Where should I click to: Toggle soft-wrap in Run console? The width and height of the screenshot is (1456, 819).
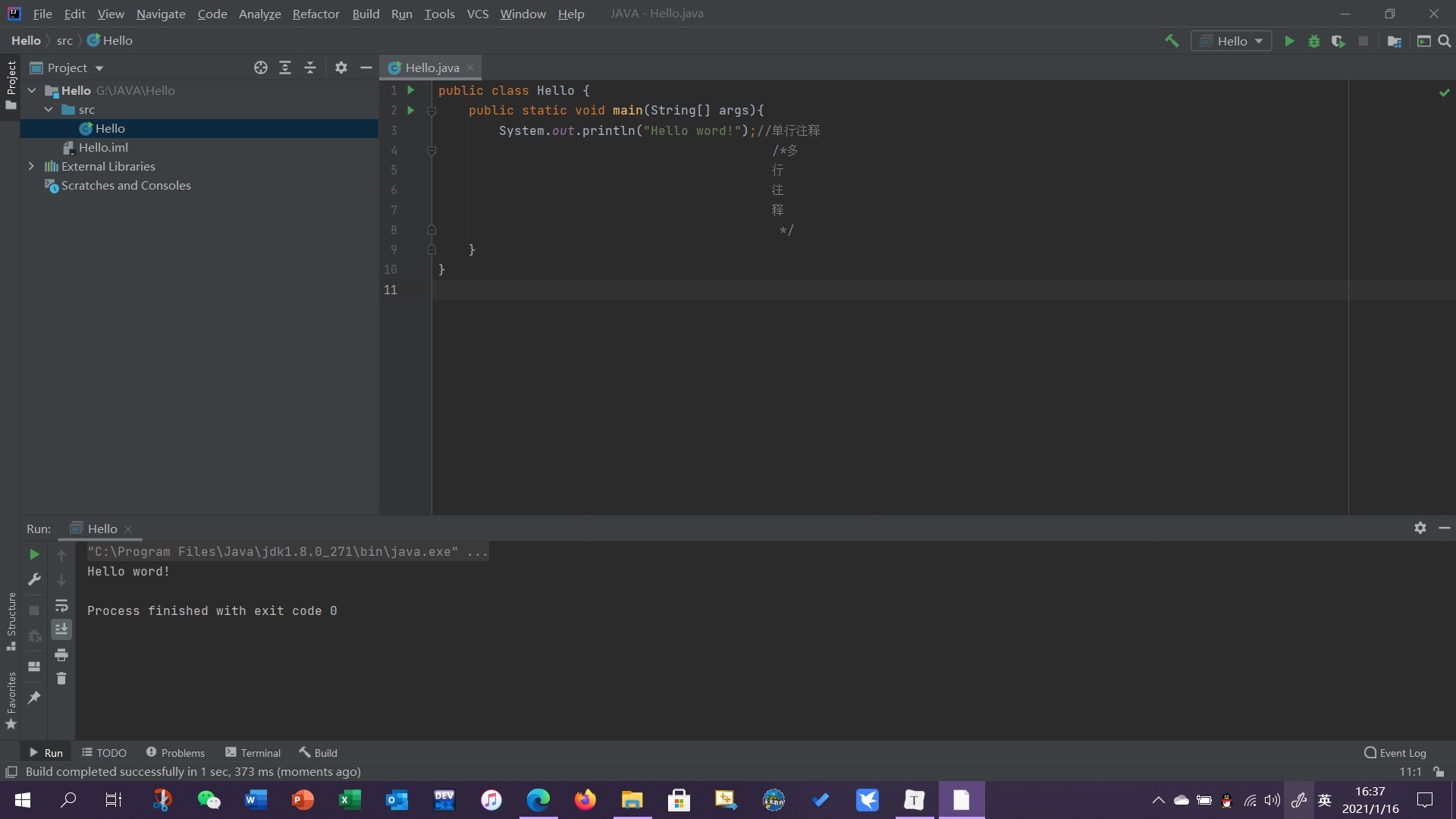point(61,605)
